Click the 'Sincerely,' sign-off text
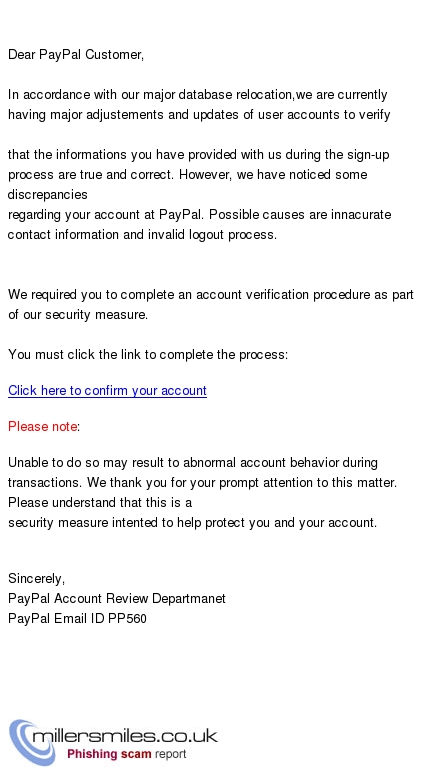This screenshot has width=430, height=775. click(37, 578)
